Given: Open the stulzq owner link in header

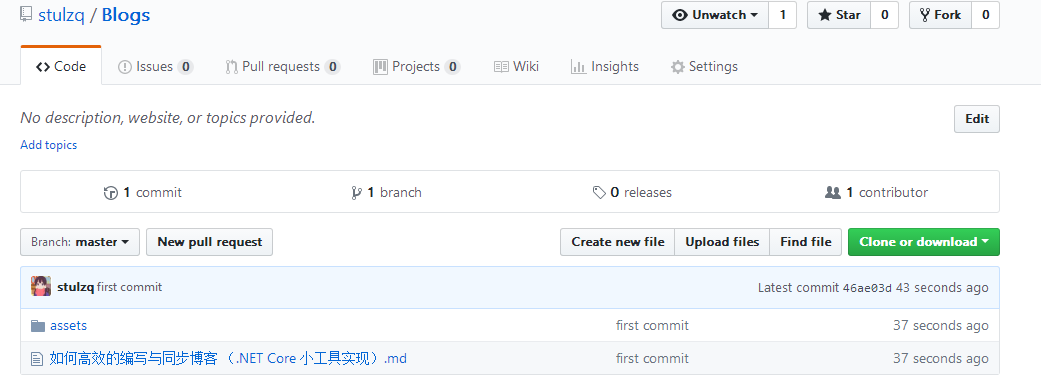Looking at the screenshot, I should [61, 15].
